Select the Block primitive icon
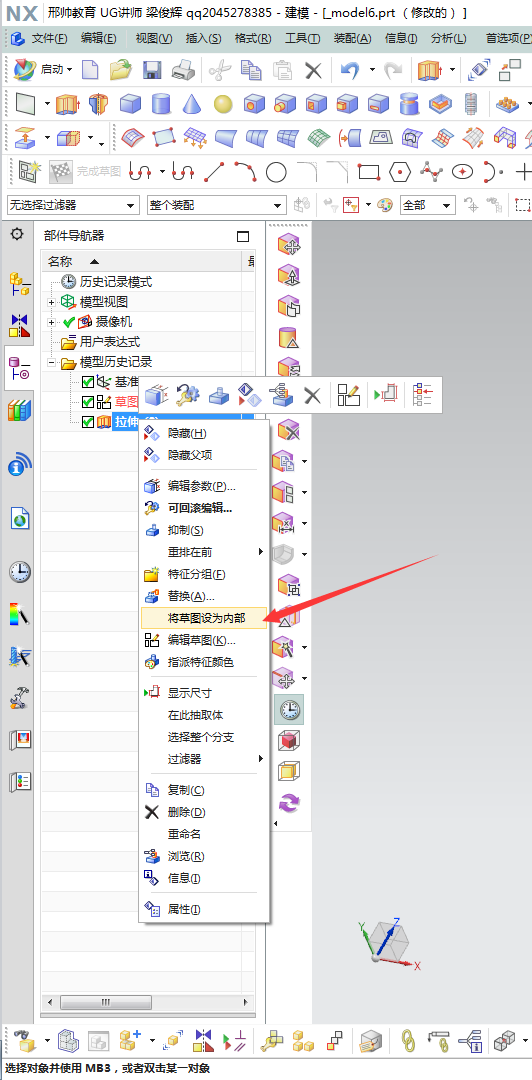Screen dimensions: 532x1080 tap(130, 104)
